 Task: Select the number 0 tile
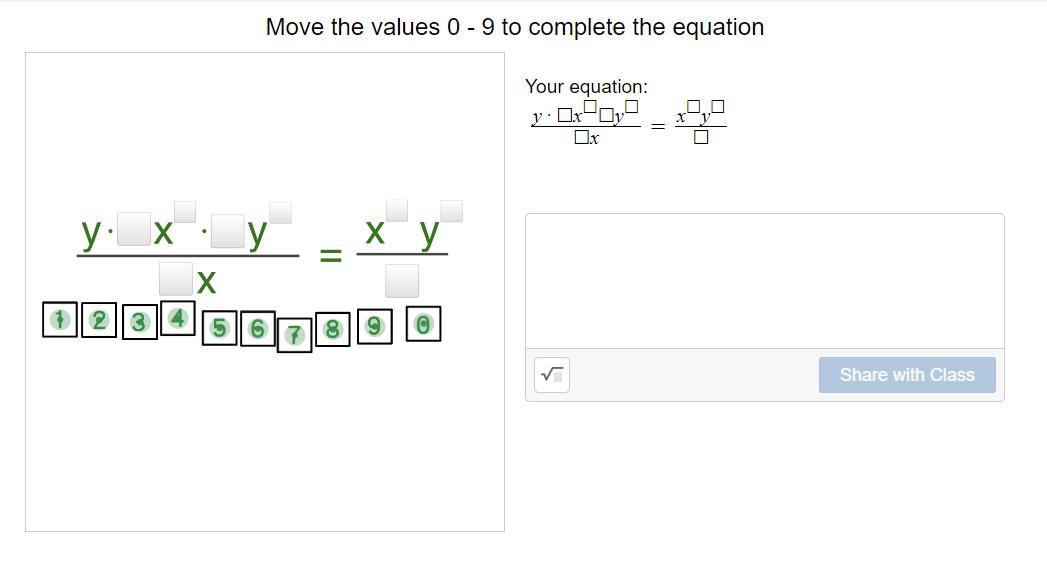(x=423, y=325)
